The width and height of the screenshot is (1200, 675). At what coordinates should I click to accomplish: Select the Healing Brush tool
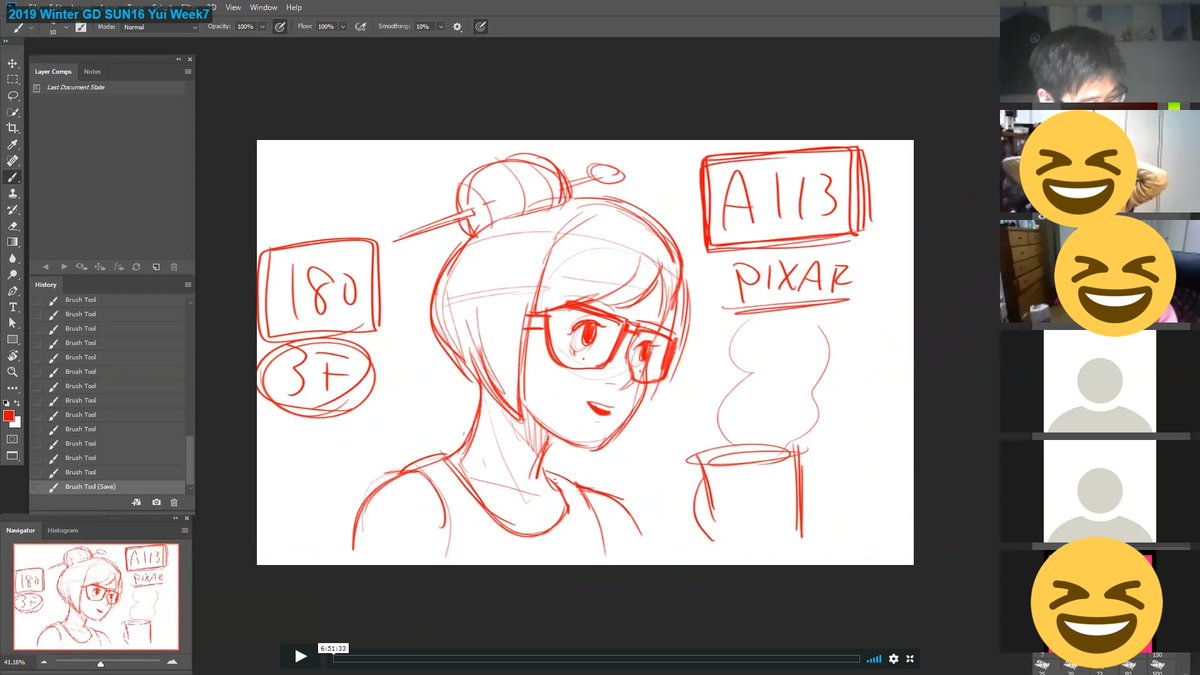coord(13,160)
